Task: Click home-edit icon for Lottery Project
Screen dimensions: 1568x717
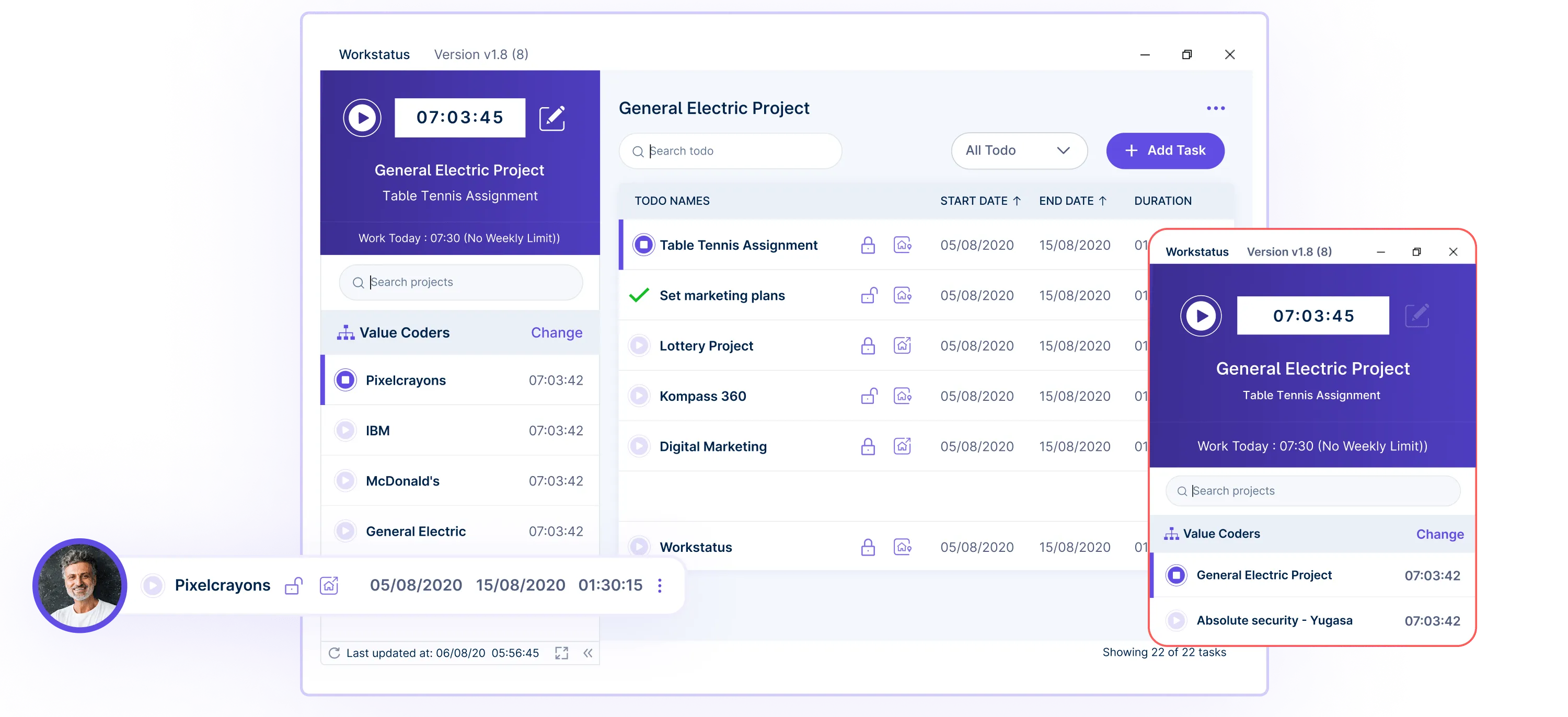Action: pos(902,345)
